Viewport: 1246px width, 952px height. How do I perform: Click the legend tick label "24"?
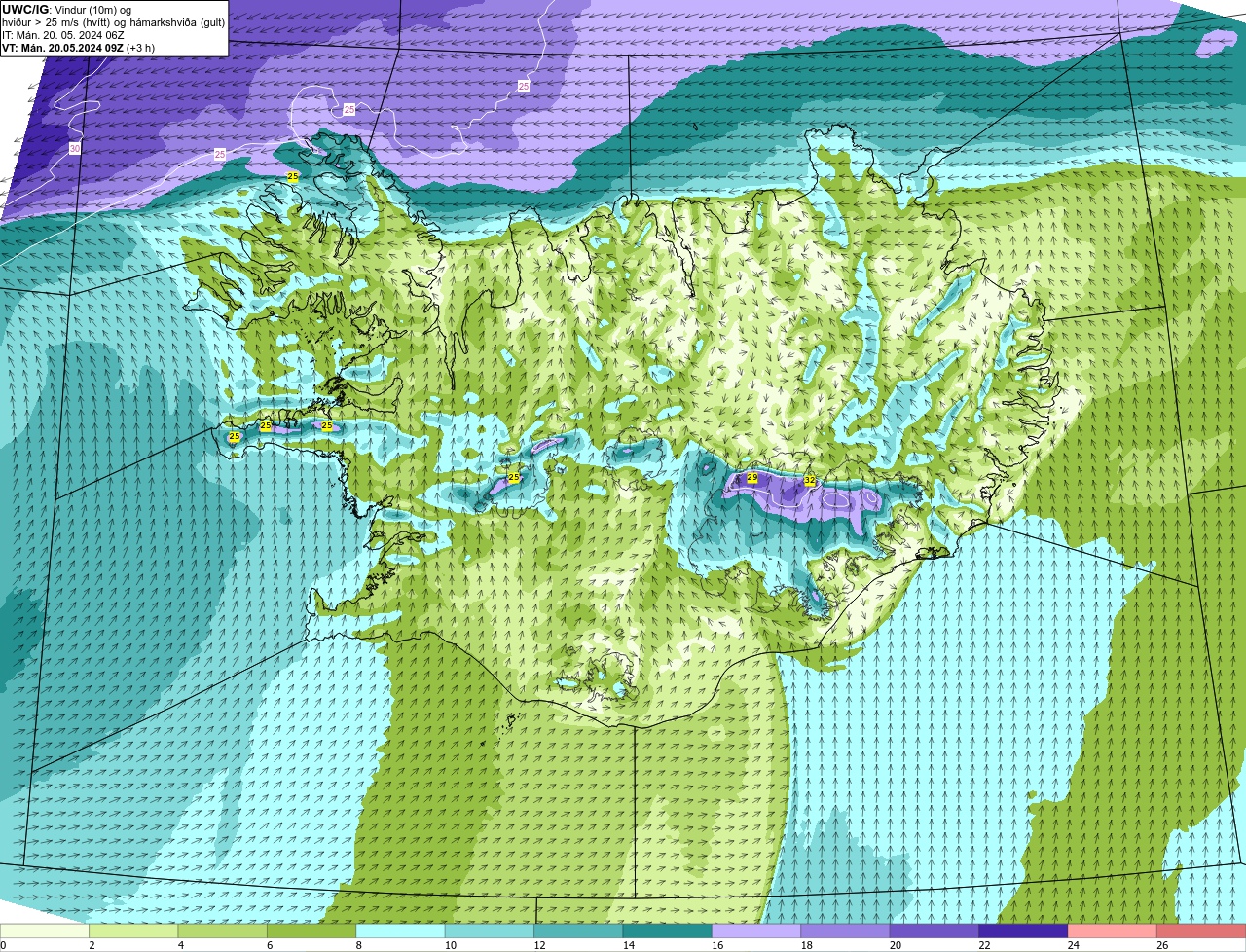pyautogui.click(x=1074, y=945)
